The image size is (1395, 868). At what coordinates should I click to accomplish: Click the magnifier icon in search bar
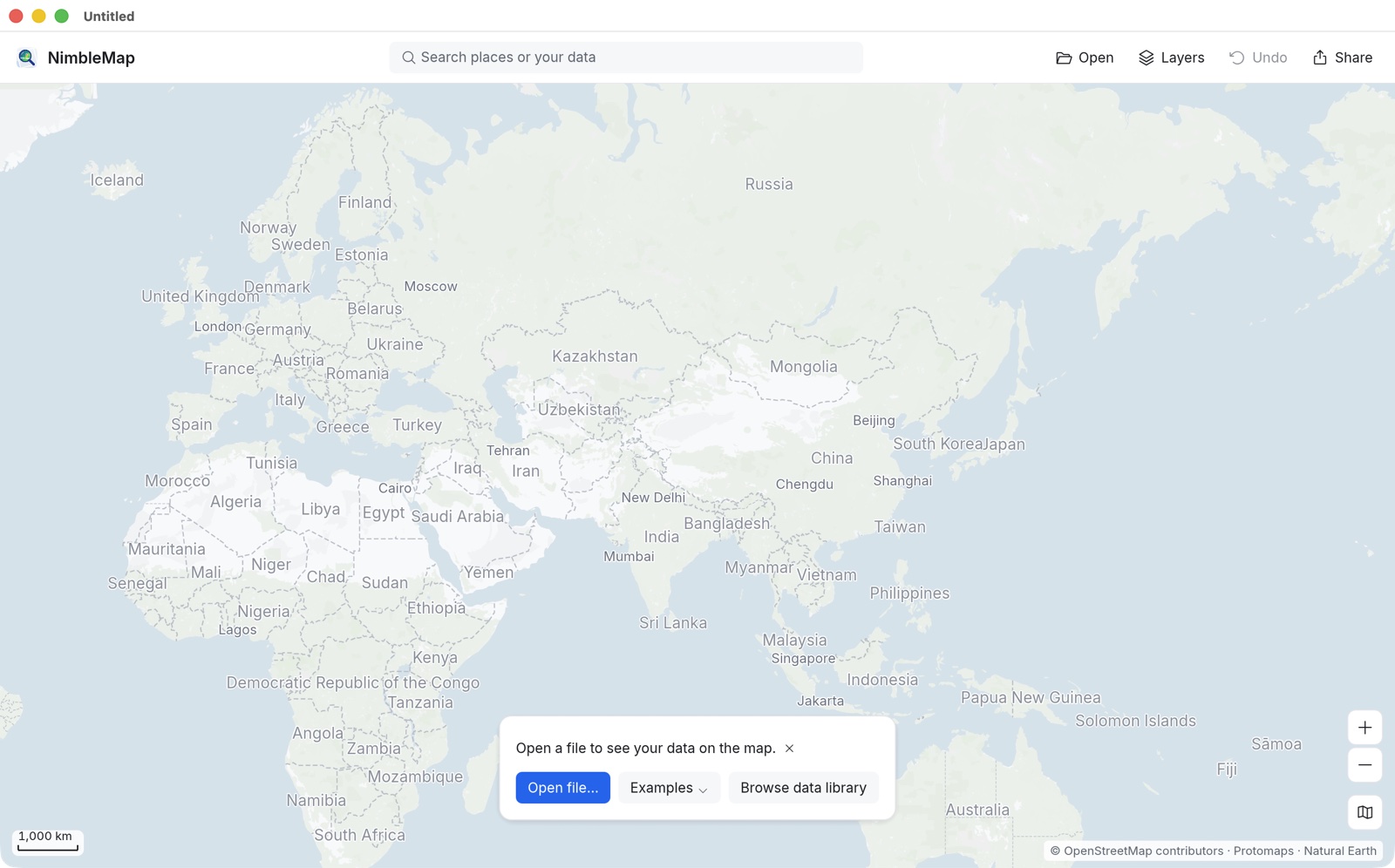[408, 58]
